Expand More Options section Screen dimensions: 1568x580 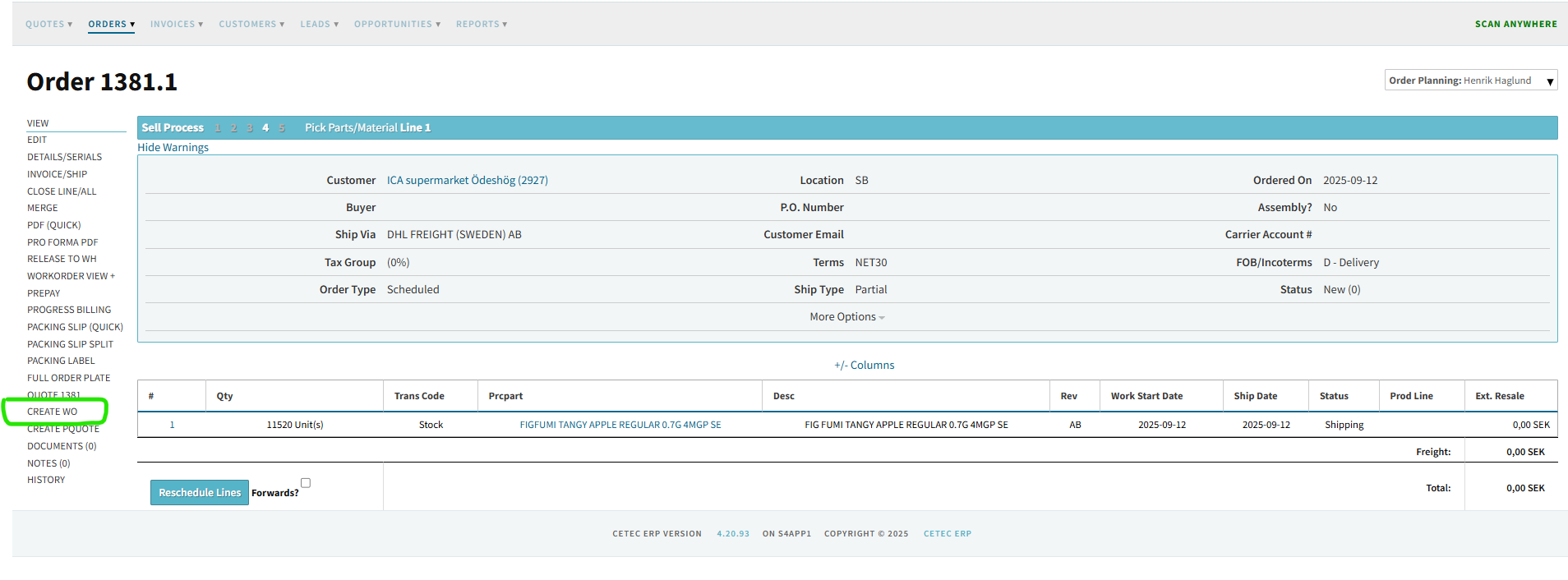[x=846, y=317]
